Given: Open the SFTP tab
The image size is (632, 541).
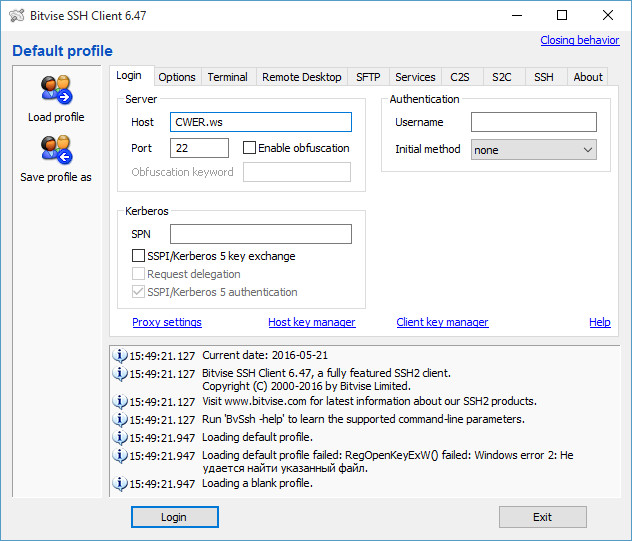Looking at the screenshot, I should click(368, 77).
